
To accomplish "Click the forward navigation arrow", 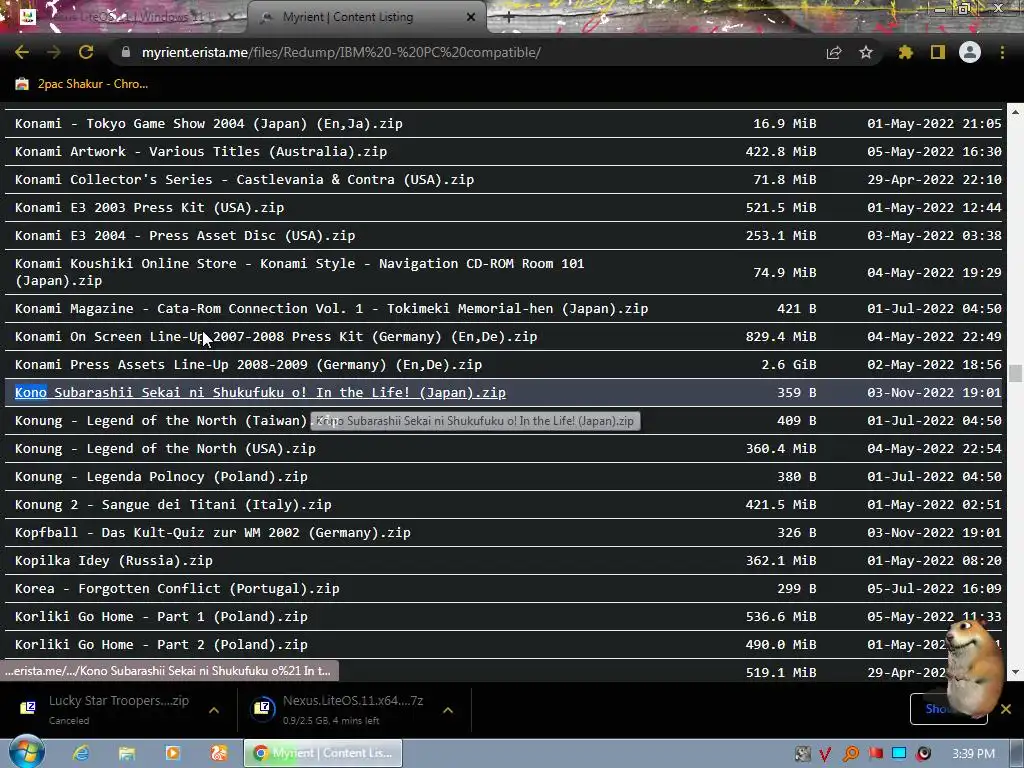I will [54, 52].
